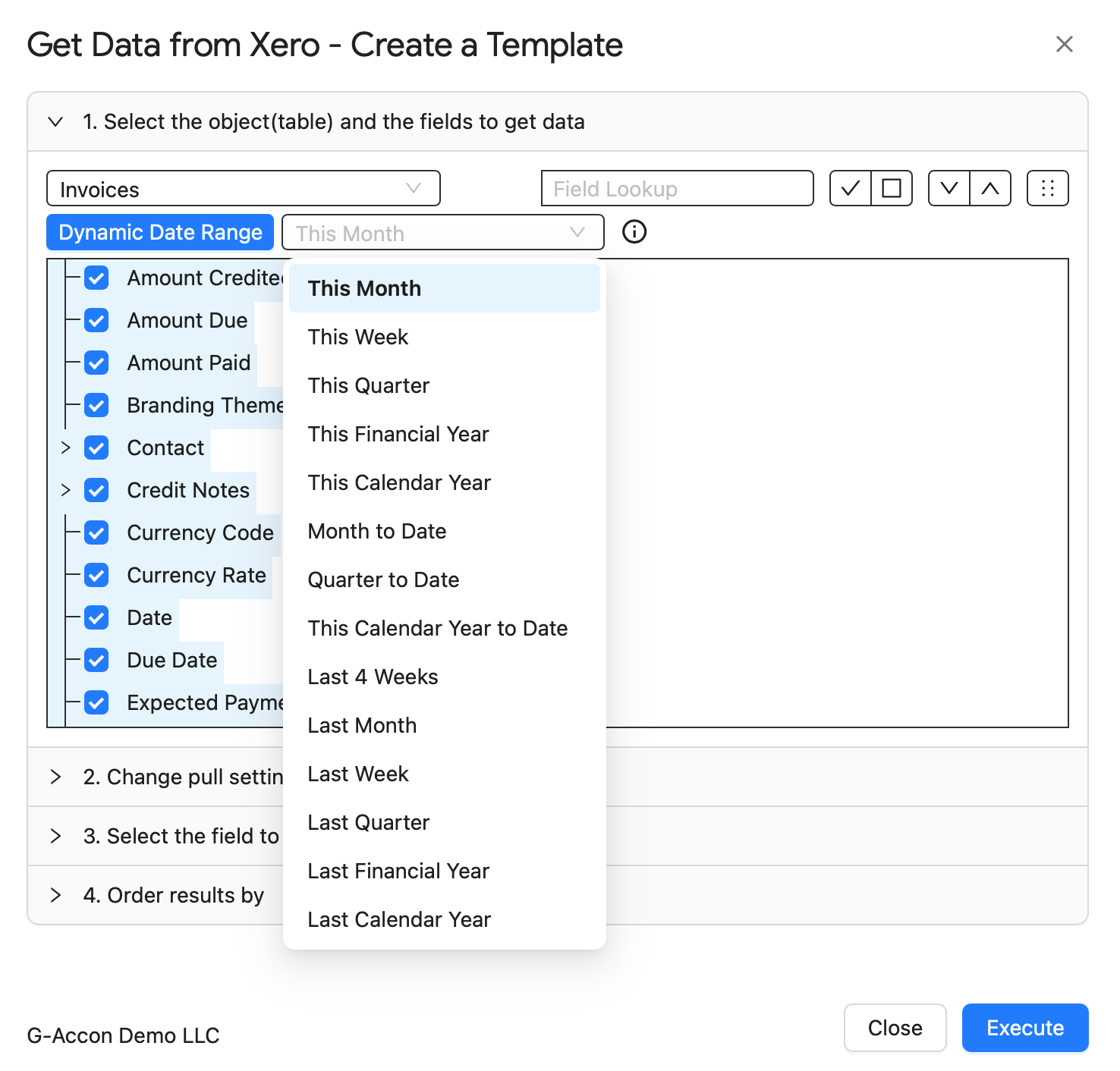Expand the Contact tree node
This screenshot has height=1071, width=1120.
point(66,448)
